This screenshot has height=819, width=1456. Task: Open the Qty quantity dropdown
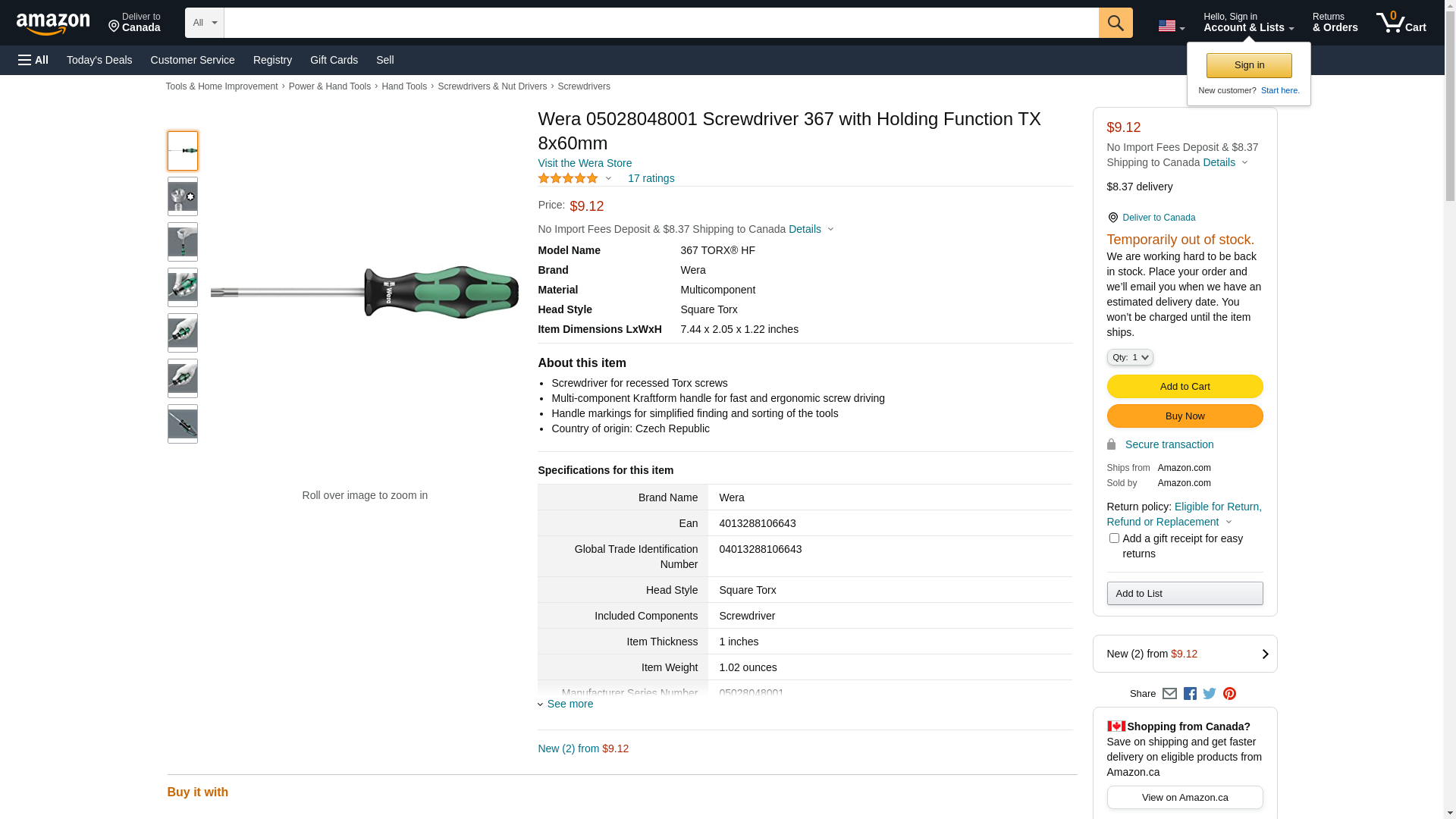pos(1129,357)
